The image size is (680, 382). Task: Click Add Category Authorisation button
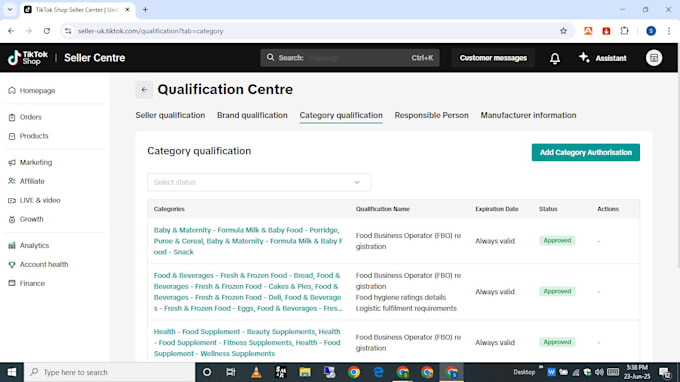tap(585, 152)
